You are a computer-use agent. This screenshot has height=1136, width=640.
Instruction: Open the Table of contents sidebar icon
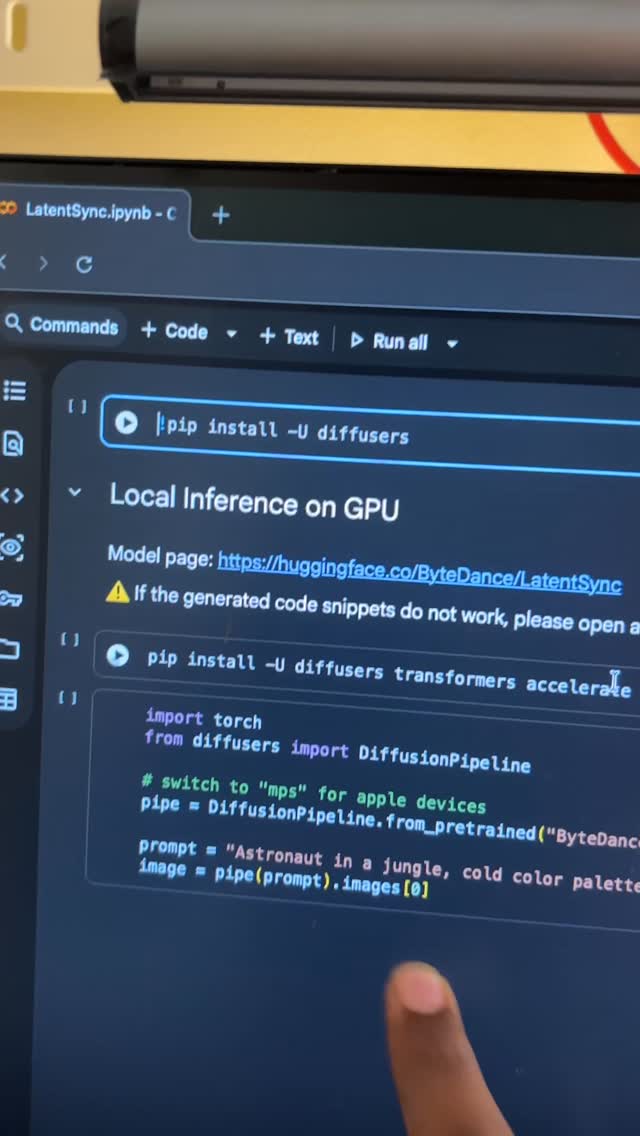(x=14, y=391)
